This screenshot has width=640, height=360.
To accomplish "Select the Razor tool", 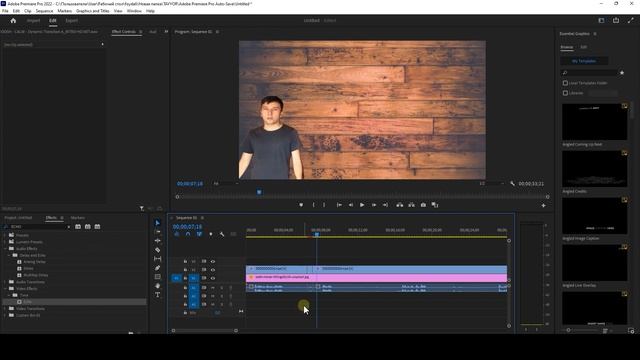I will 158,250.
